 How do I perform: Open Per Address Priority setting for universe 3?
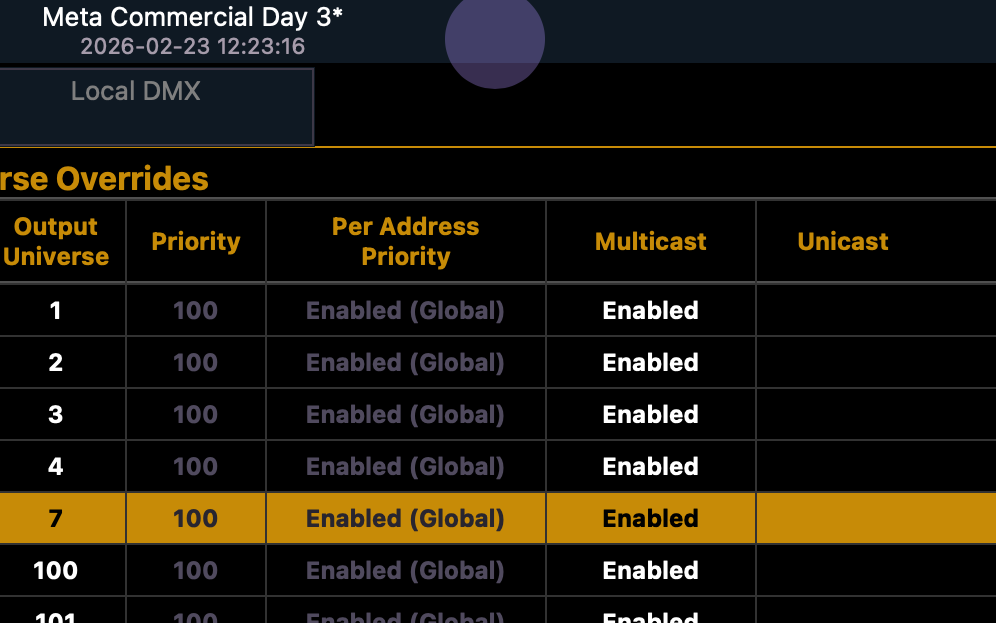(x=405, y=415)
